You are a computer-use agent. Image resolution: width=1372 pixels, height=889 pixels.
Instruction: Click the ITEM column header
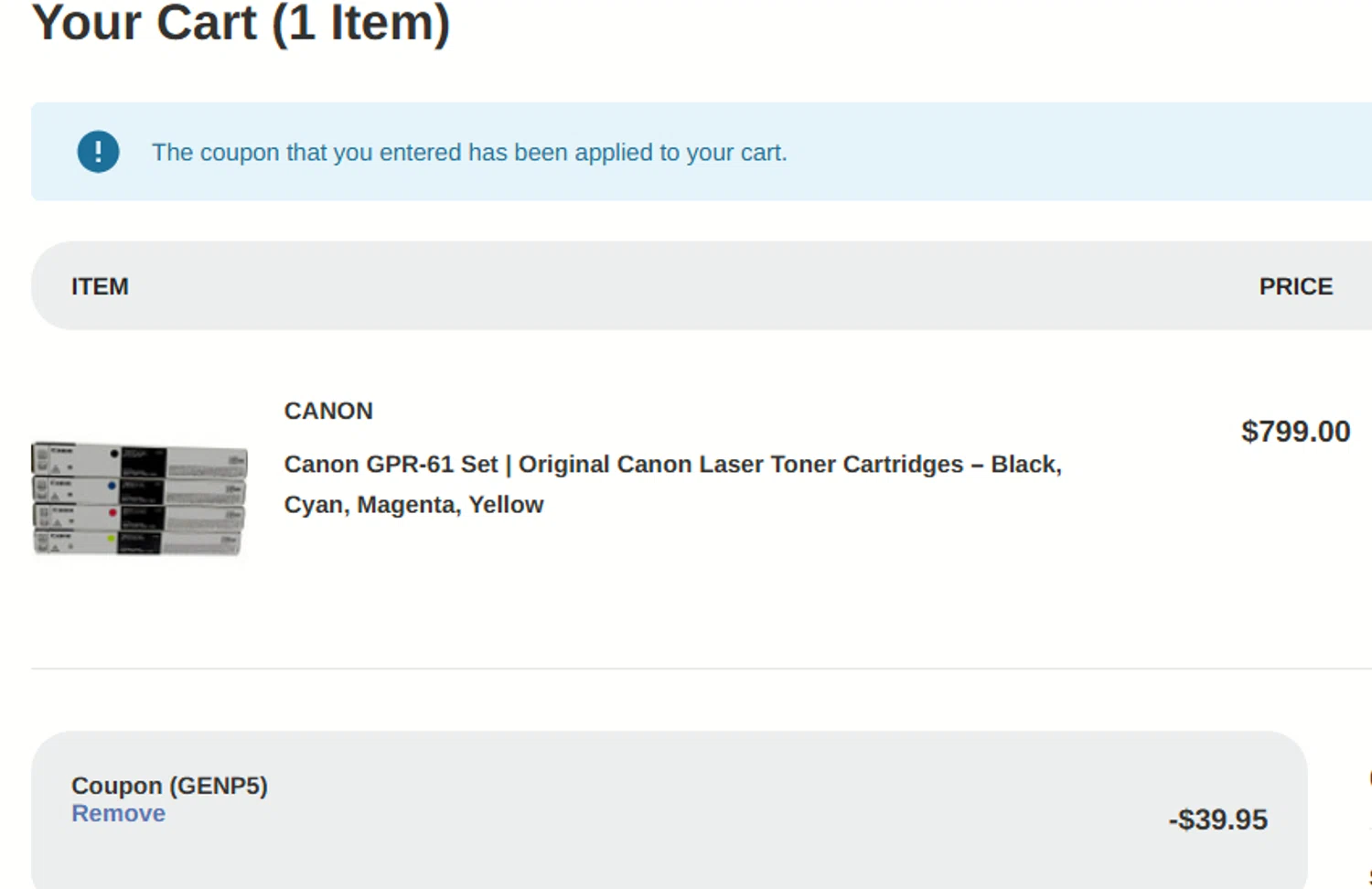tap(100, 286)
